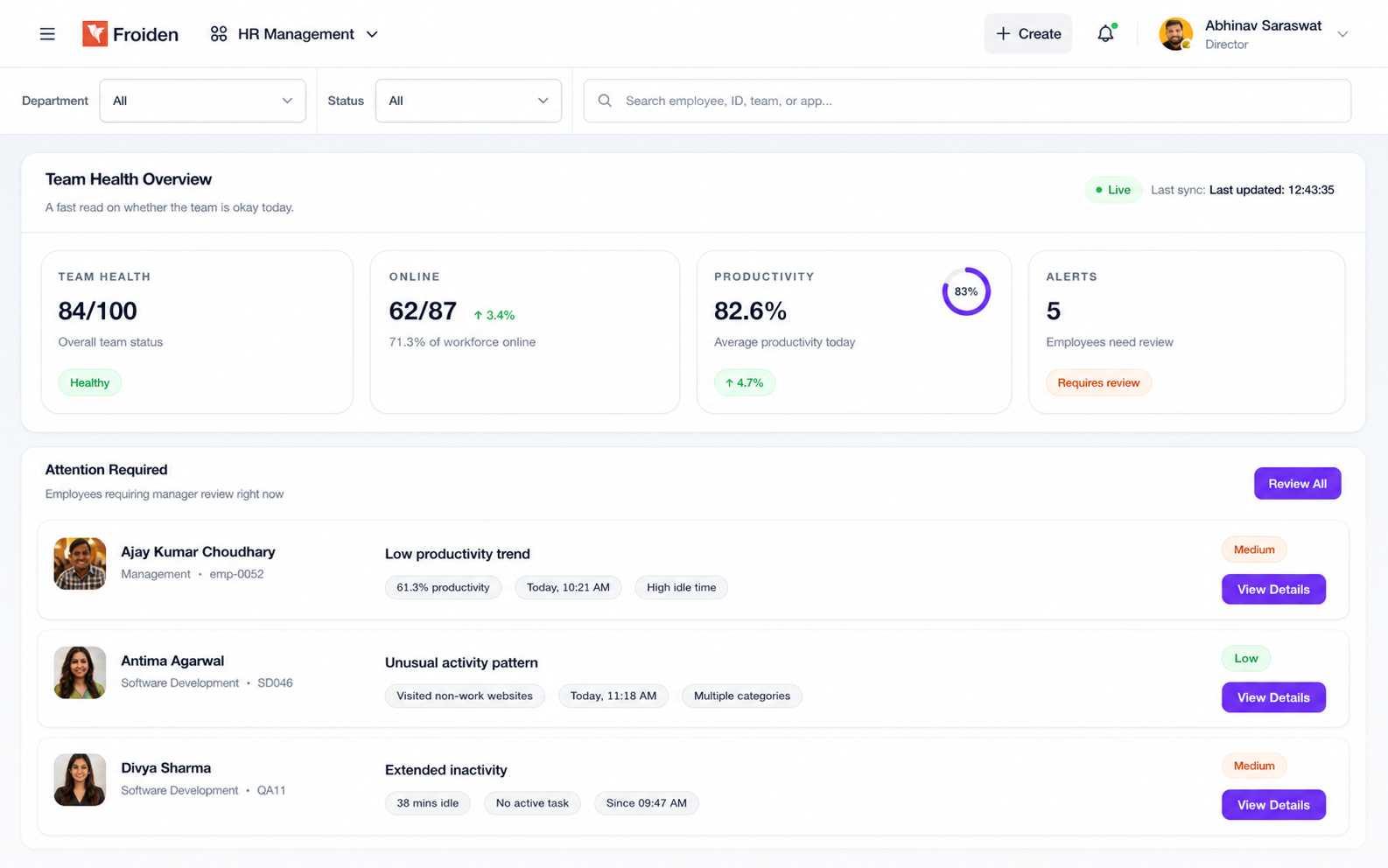This screenshot has height=868, width=1388.
Task: View details for Antima Agarwal
Action: (1273, 697)
